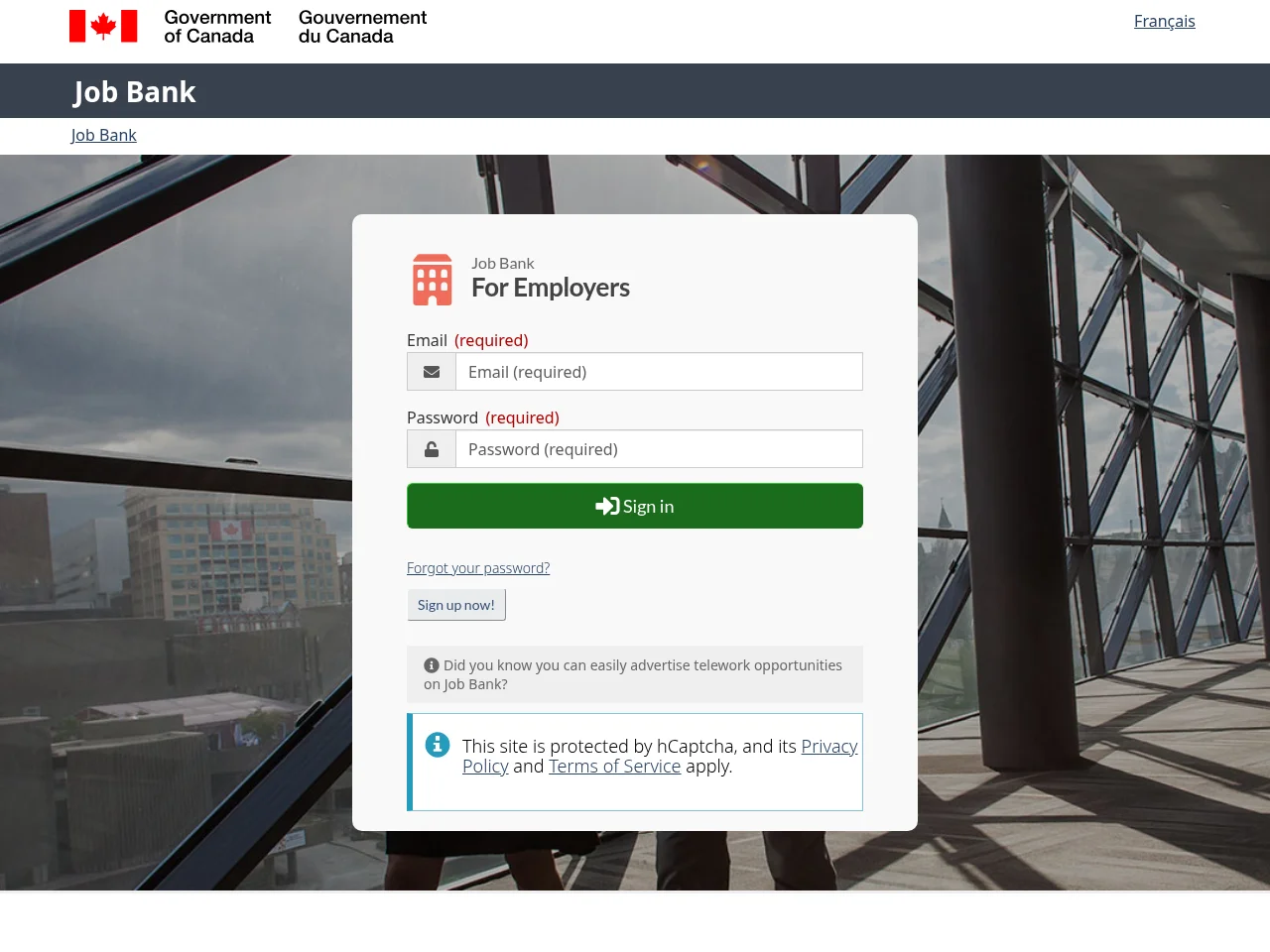Focus the Email (required) input field
Screen dimensions: 1270x952
tap(659, 372)
